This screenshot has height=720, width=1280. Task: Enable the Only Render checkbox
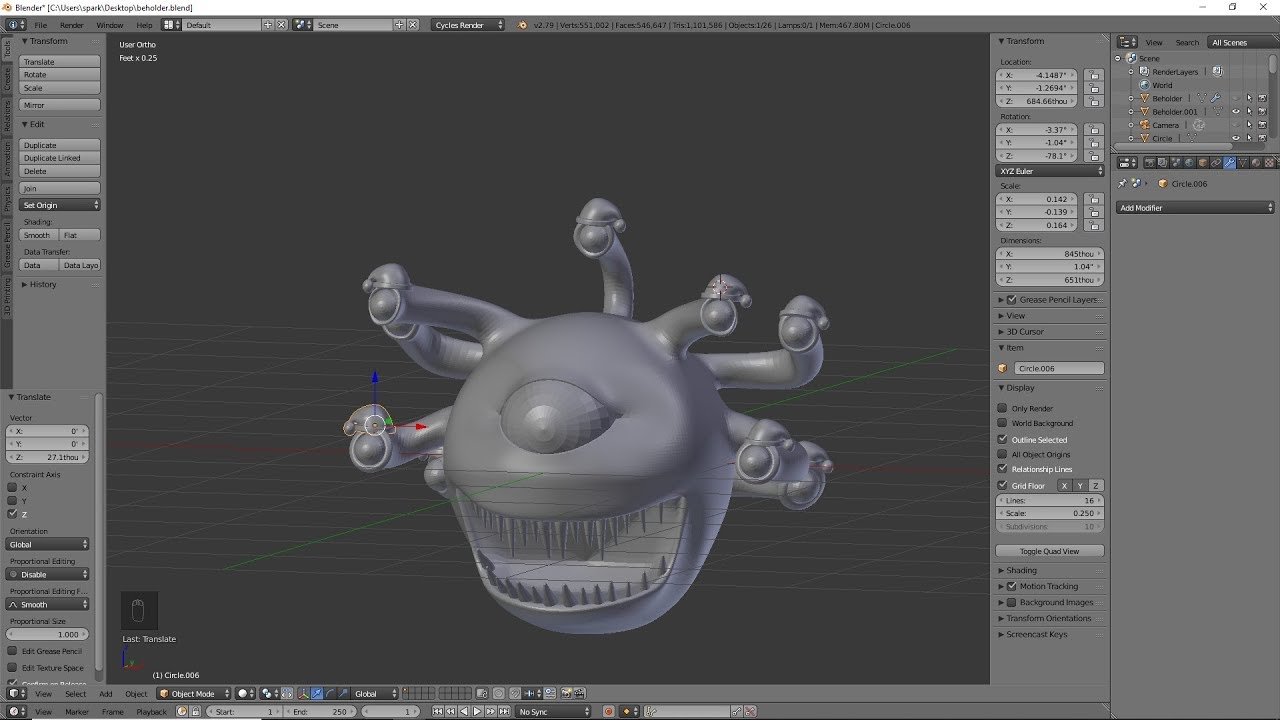click(x=1002, y=408)
